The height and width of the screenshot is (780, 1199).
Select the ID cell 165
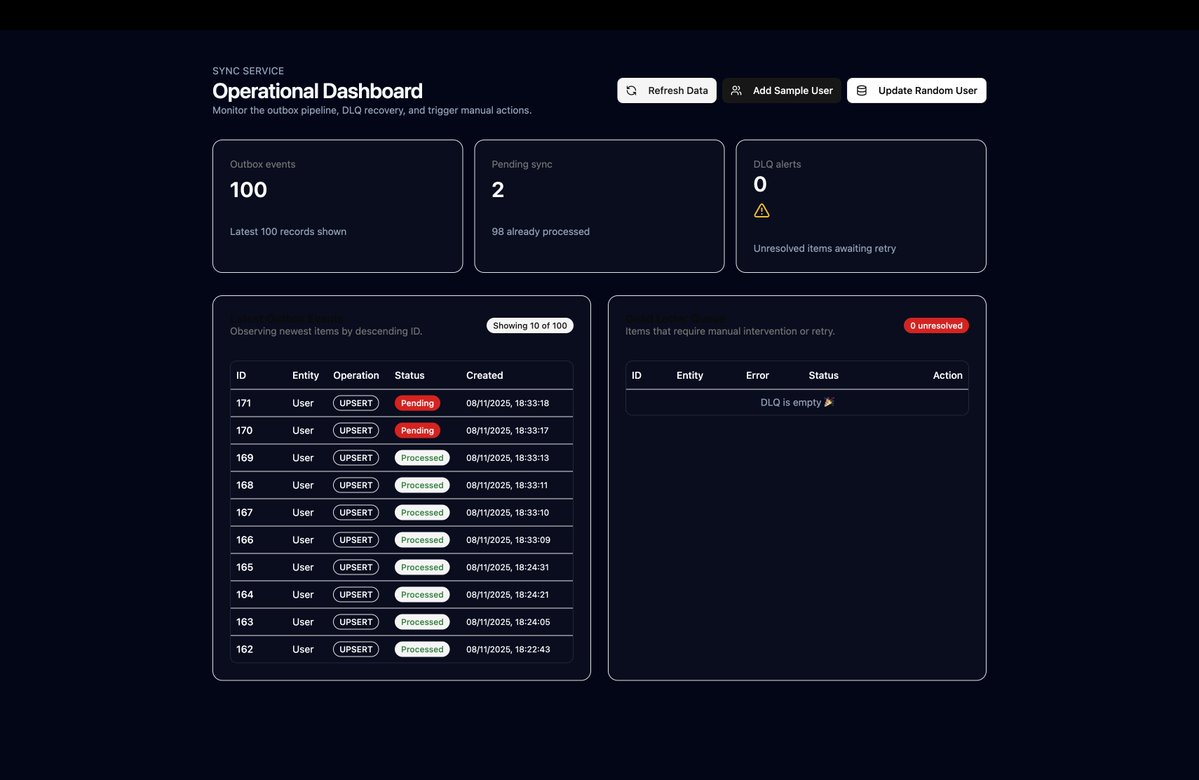tap(245, 567)
